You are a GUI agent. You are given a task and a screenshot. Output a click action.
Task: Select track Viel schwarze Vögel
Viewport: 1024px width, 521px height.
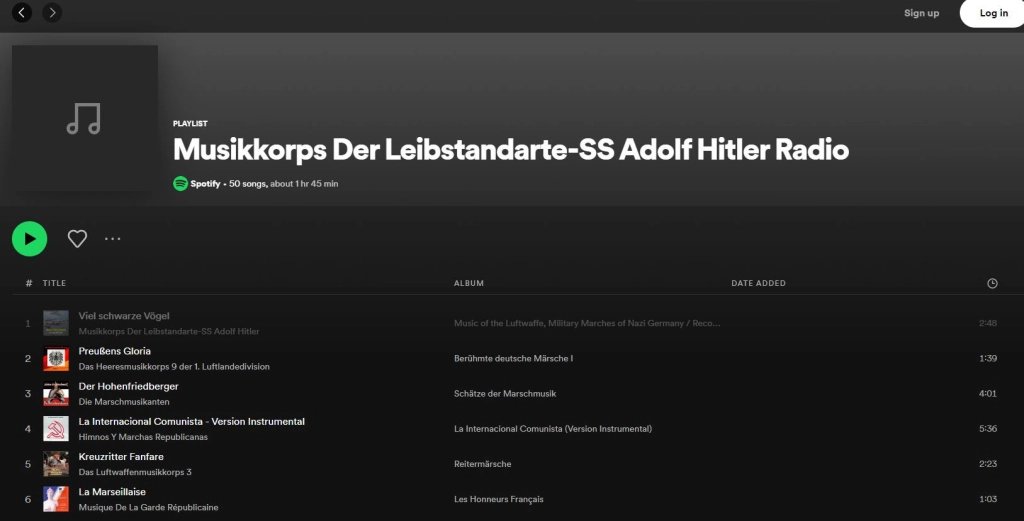click(124, 316)
